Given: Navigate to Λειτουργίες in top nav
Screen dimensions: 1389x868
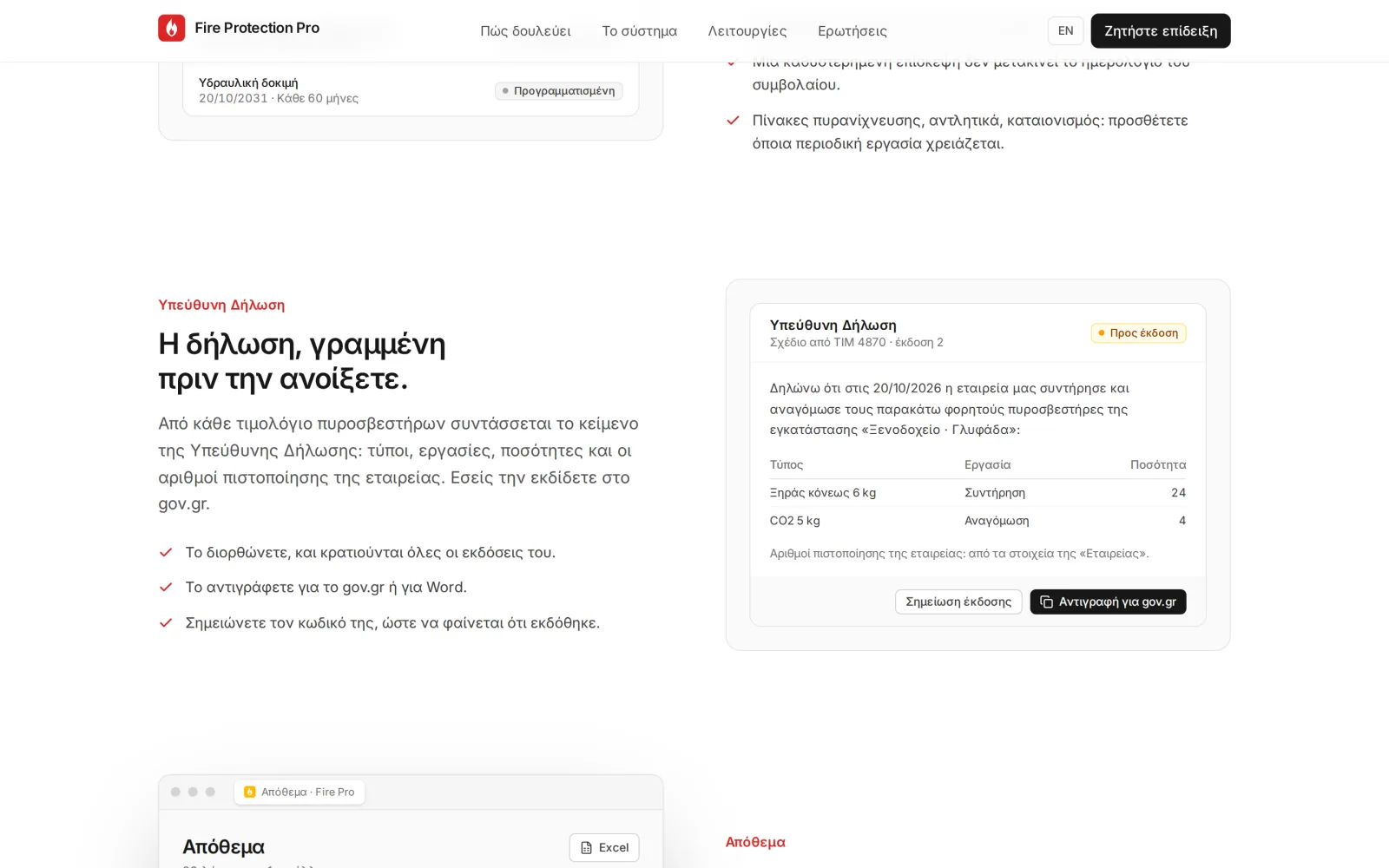Looking at the screenshot, I should pyautogui.click(x=747, y=31).
